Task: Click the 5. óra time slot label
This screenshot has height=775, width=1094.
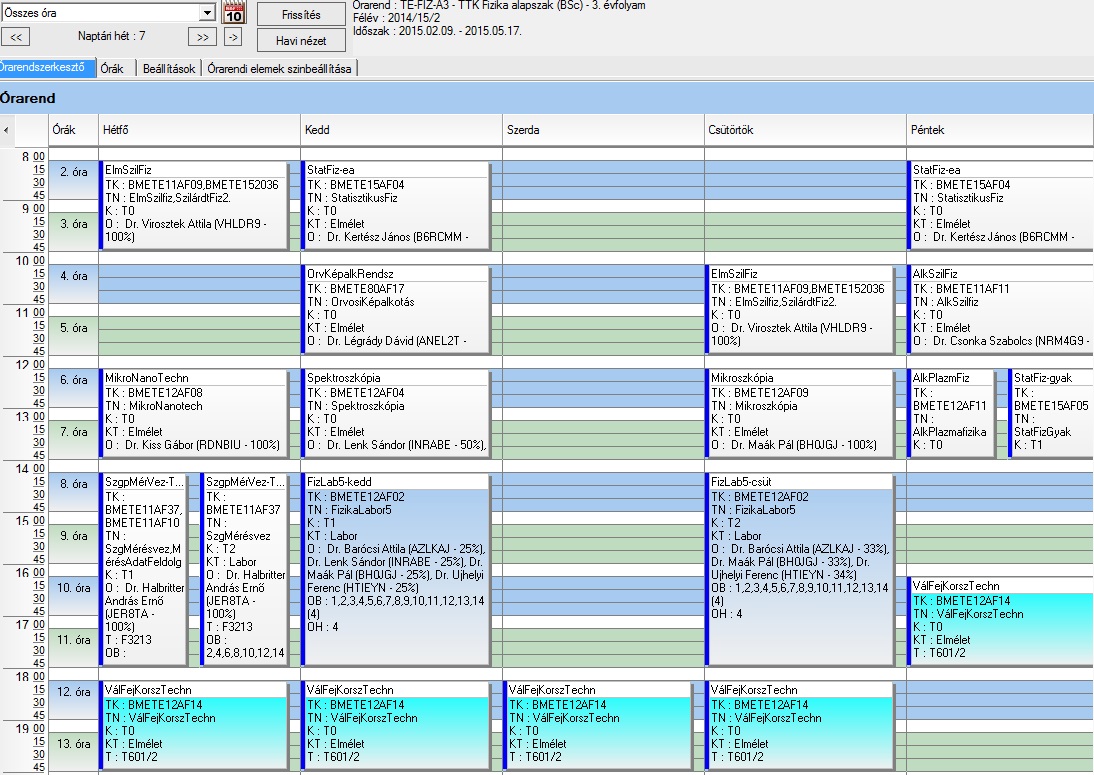Action: tap(73, 328)
